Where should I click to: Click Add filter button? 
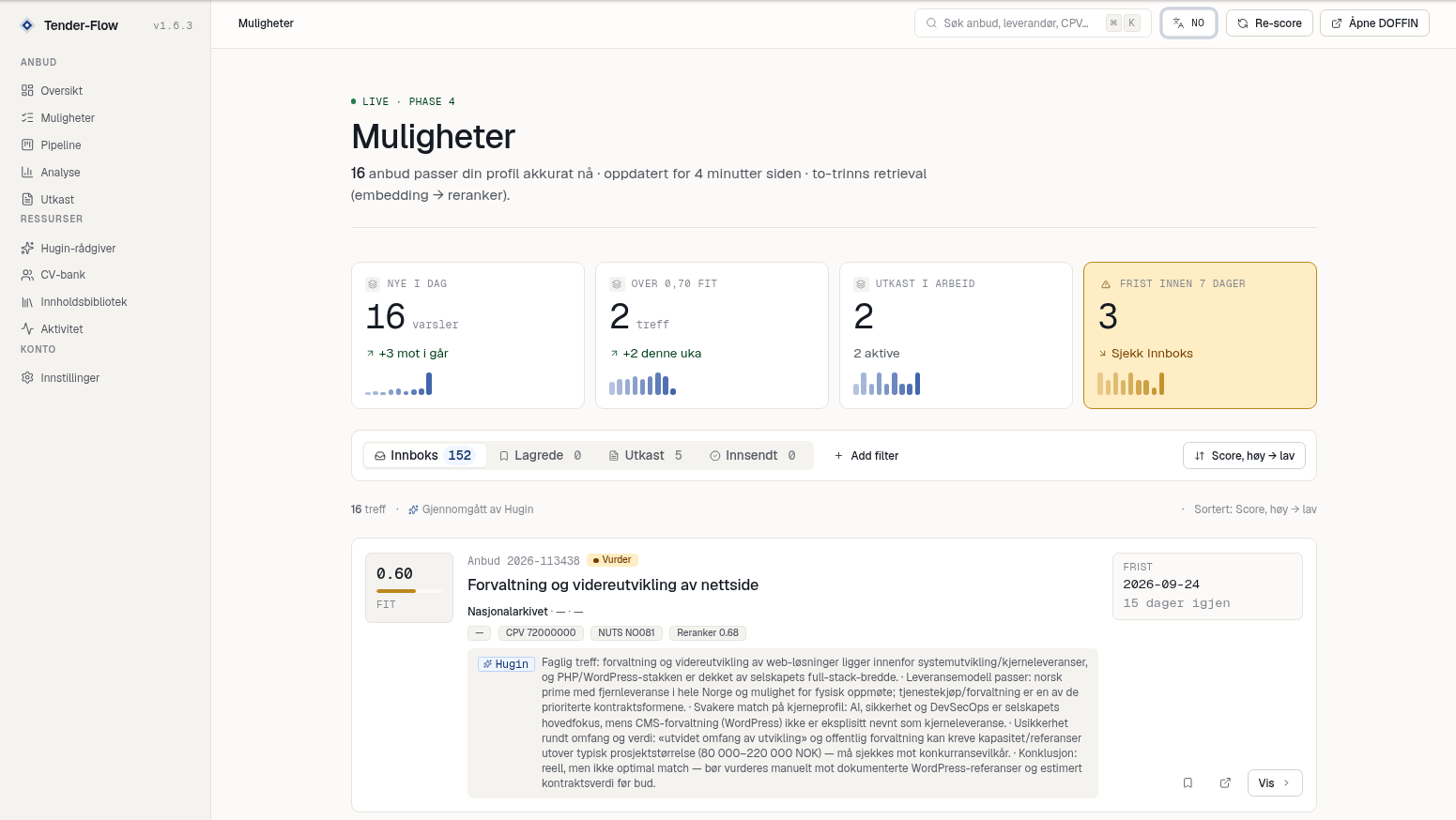coord(866,456)
